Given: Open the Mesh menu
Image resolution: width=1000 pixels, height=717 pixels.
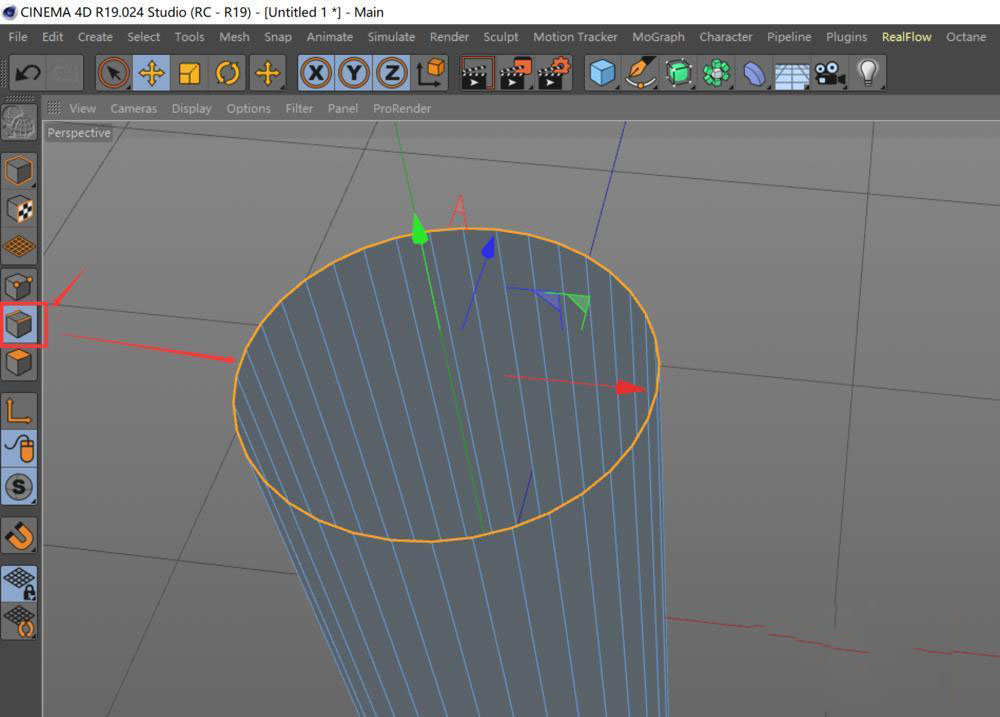Looking at the screenshot, I should click(x=234, y=37).
